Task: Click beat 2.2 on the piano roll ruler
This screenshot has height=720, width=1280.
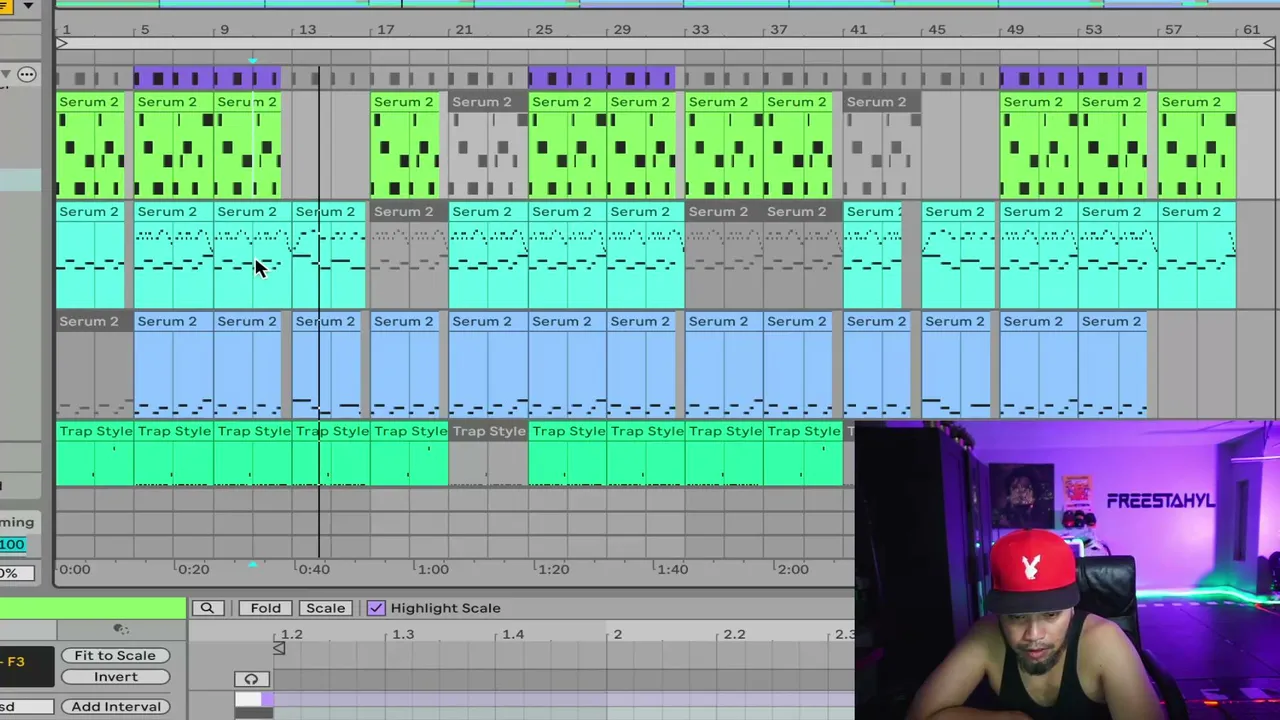Action: click(734, 634)
